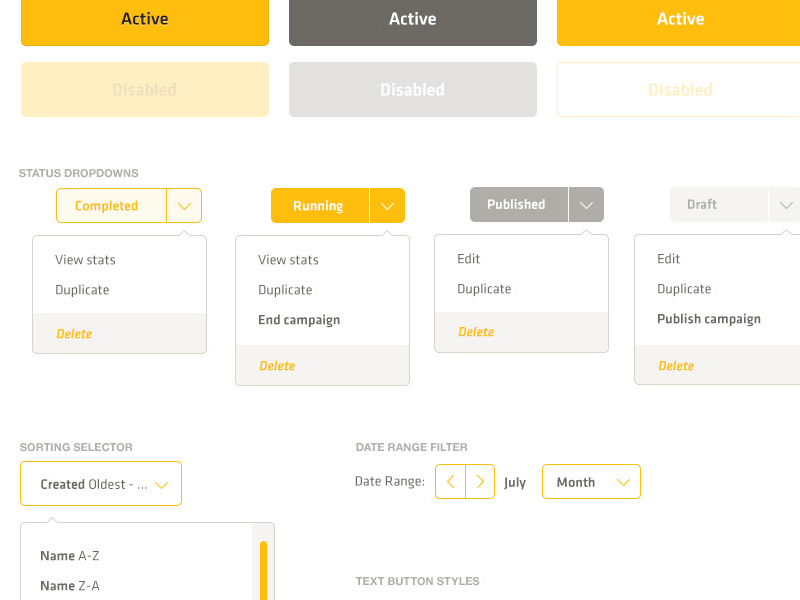800x600 pixels.
Task: Choose Delete in the Draft menu
Action: (677, 366)
